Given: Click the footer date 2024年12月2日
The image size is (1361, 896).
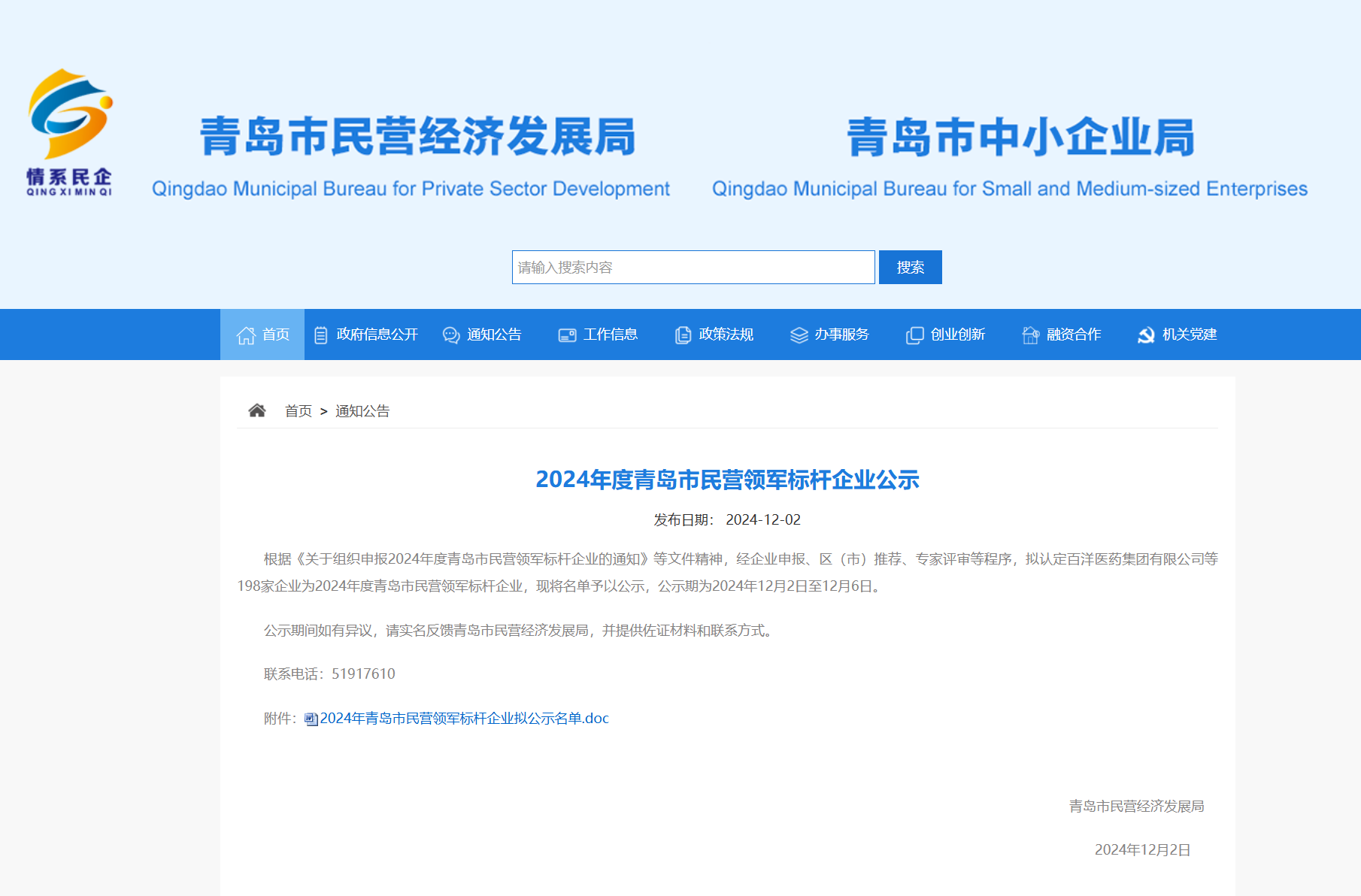Looking at the screenshot, I should coord(1143,850).
